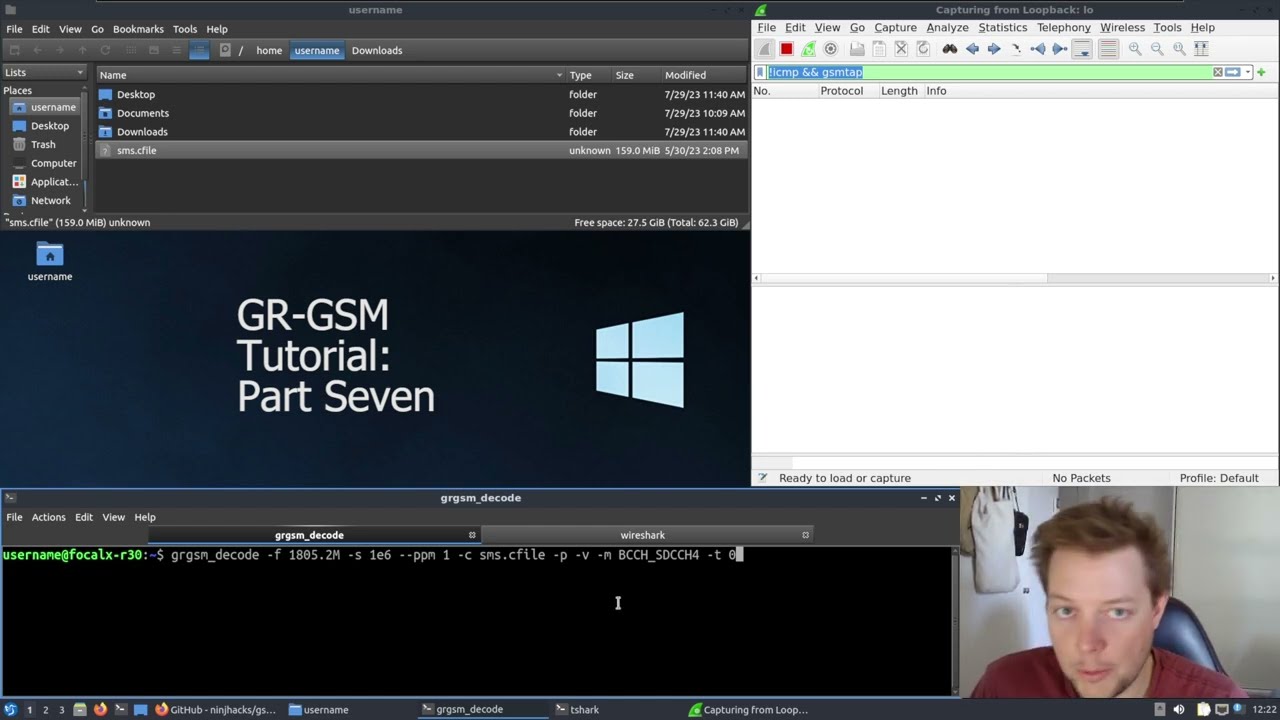Image resolution: width=1280 pixels, height=720 pixels.
Task: Navigate to the home path button
Action: tap(269, 50)
